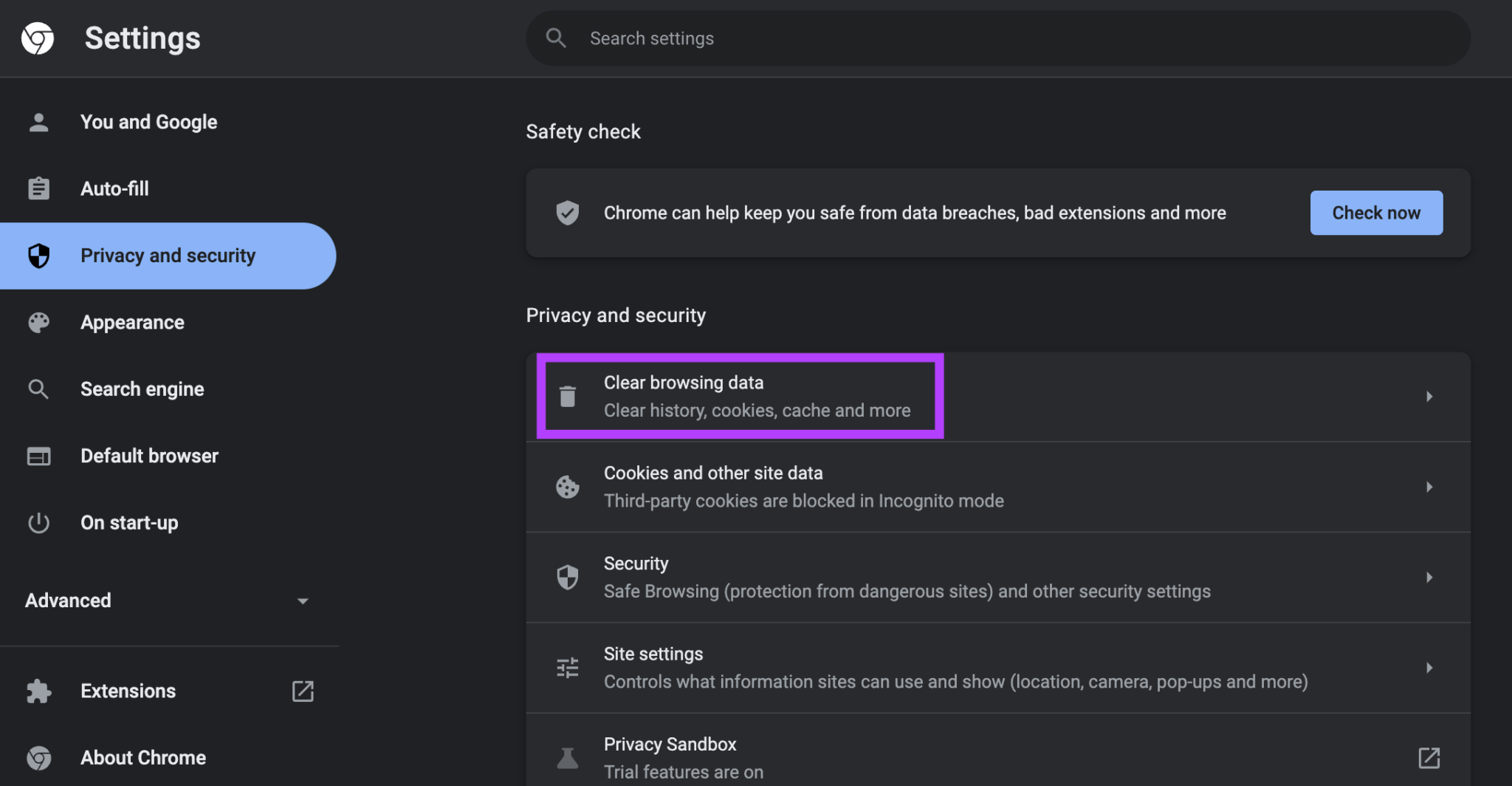The height and width of the screenshot is (786, 1512).
Task: Click the magnifier icon in search bar
Action: (x=556, y=38)
